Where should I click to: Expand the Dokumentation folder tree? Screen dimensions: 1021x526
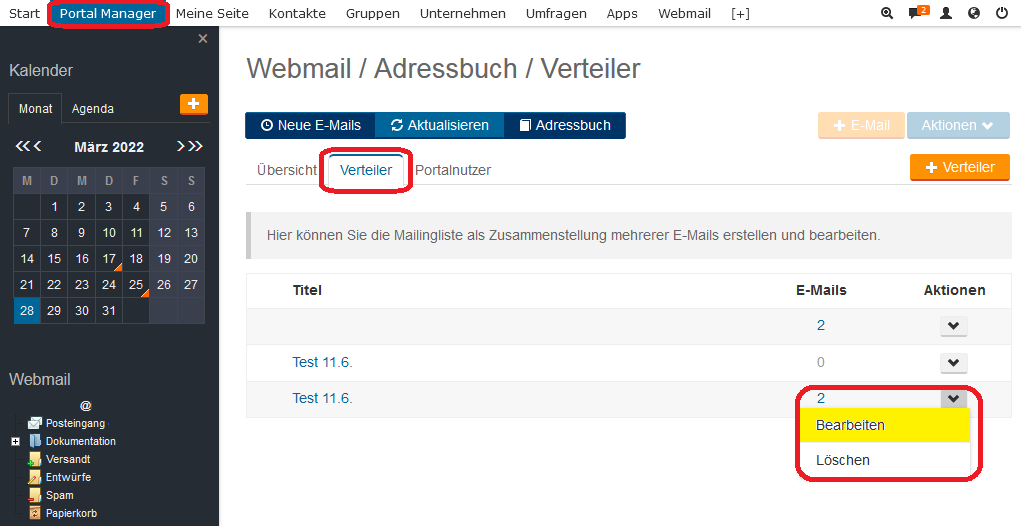tap(16, 441)
